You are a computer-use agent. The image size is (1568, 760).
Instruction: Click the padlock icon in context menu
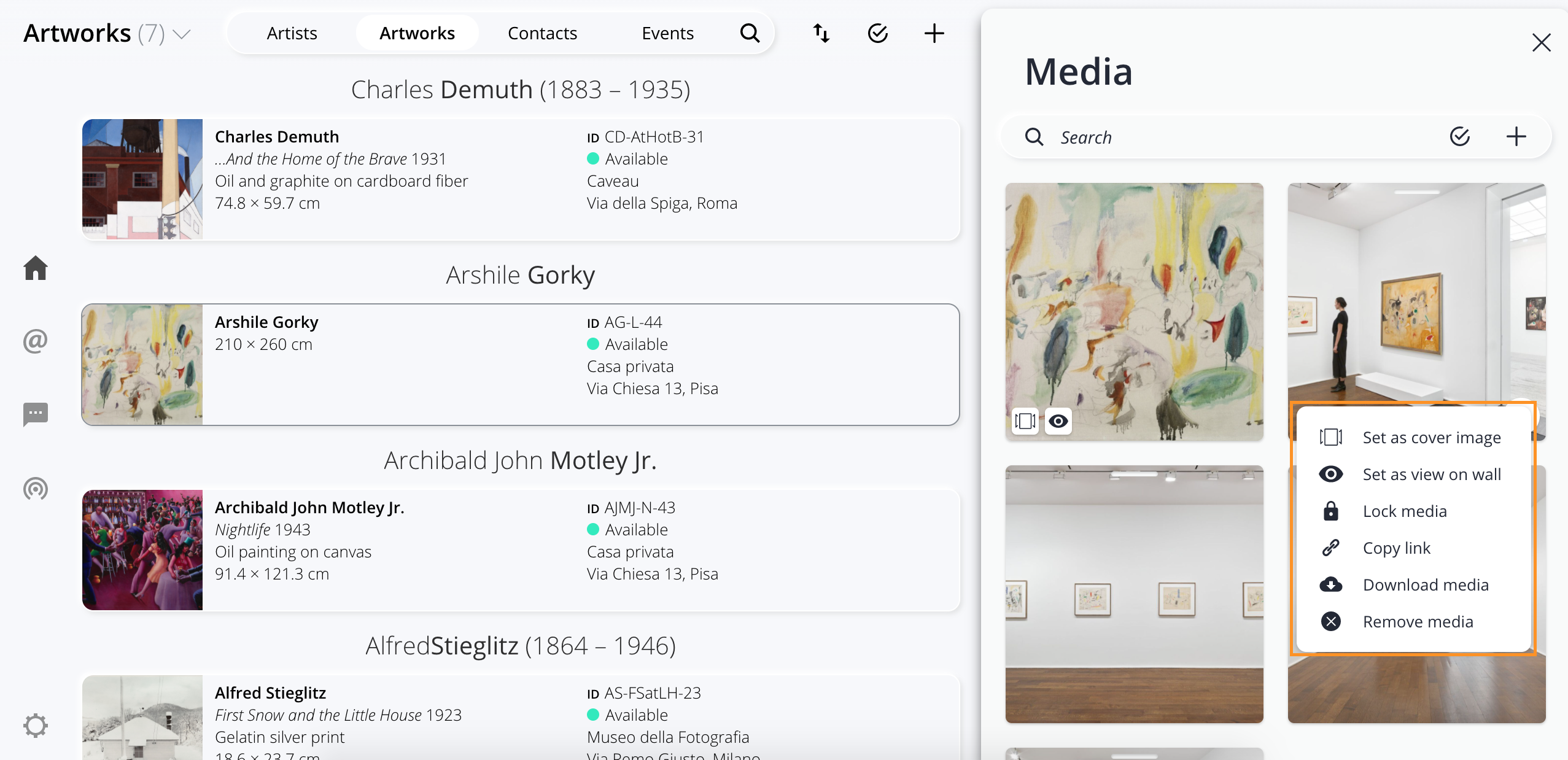(1331, 511)
